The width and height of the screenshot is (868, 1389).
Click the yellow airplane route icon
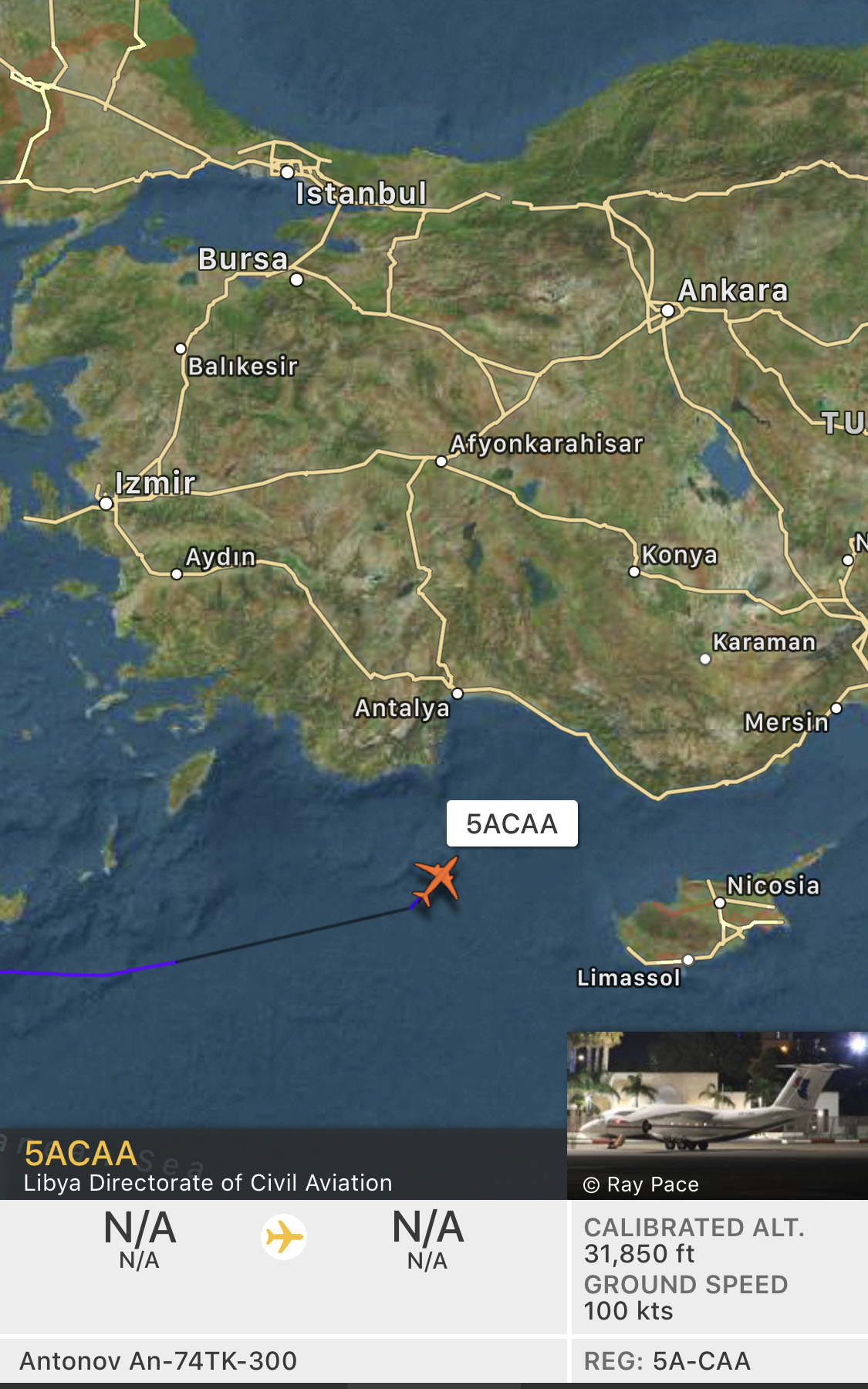pos(284,1237)
